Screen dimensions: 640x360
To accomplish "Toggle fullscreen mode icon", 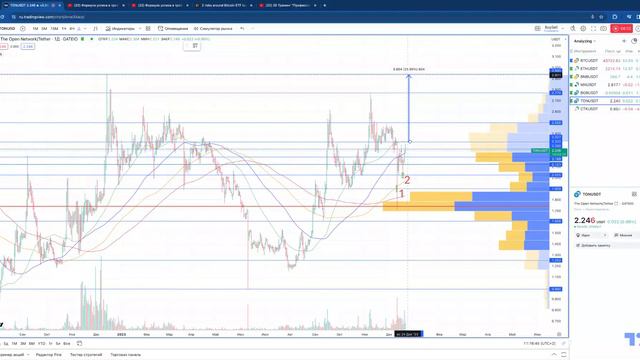I will [593, 29].
